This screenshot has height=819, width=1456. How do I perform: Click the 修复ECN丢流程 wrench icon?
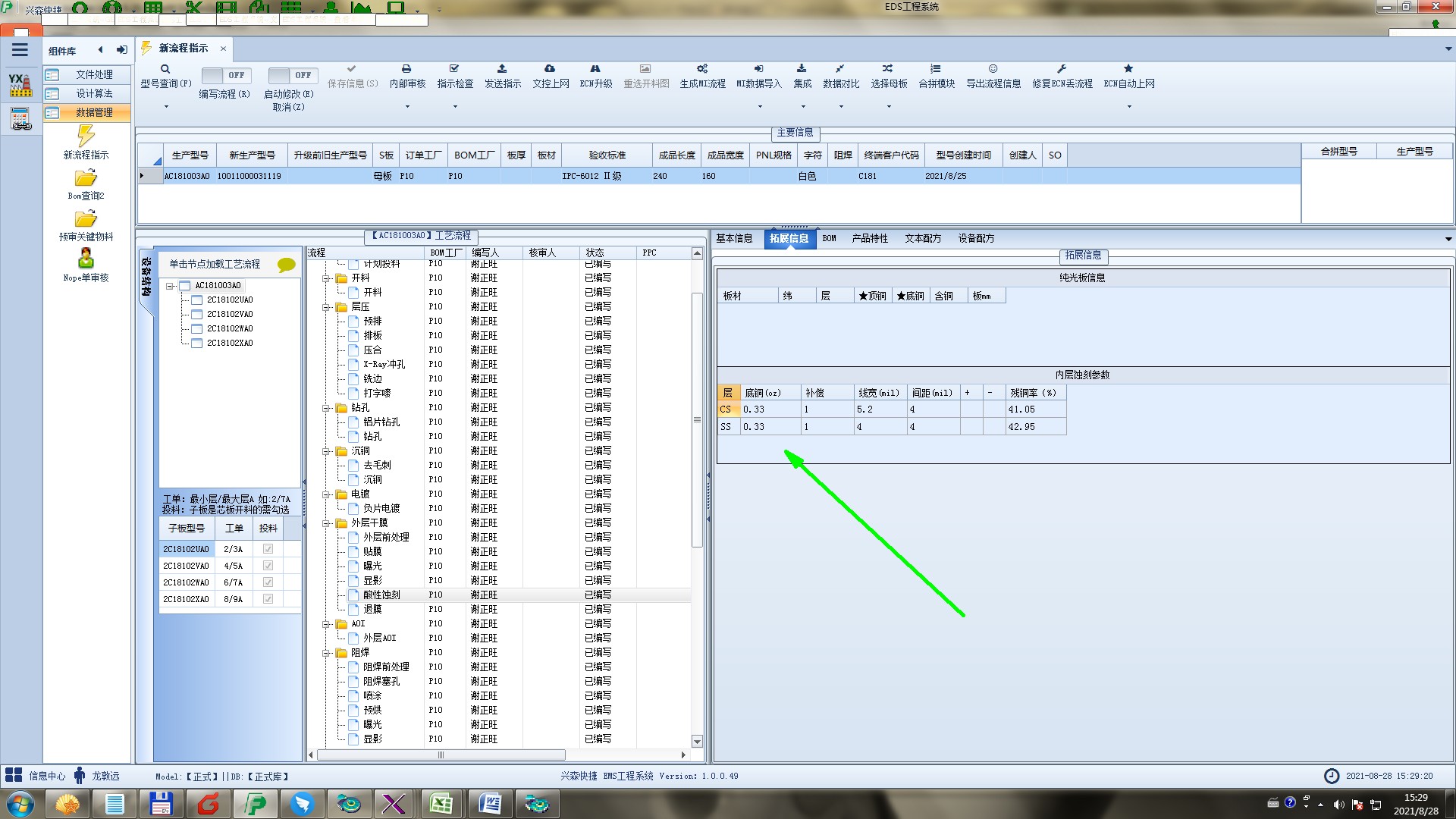tap(1062, 69)
